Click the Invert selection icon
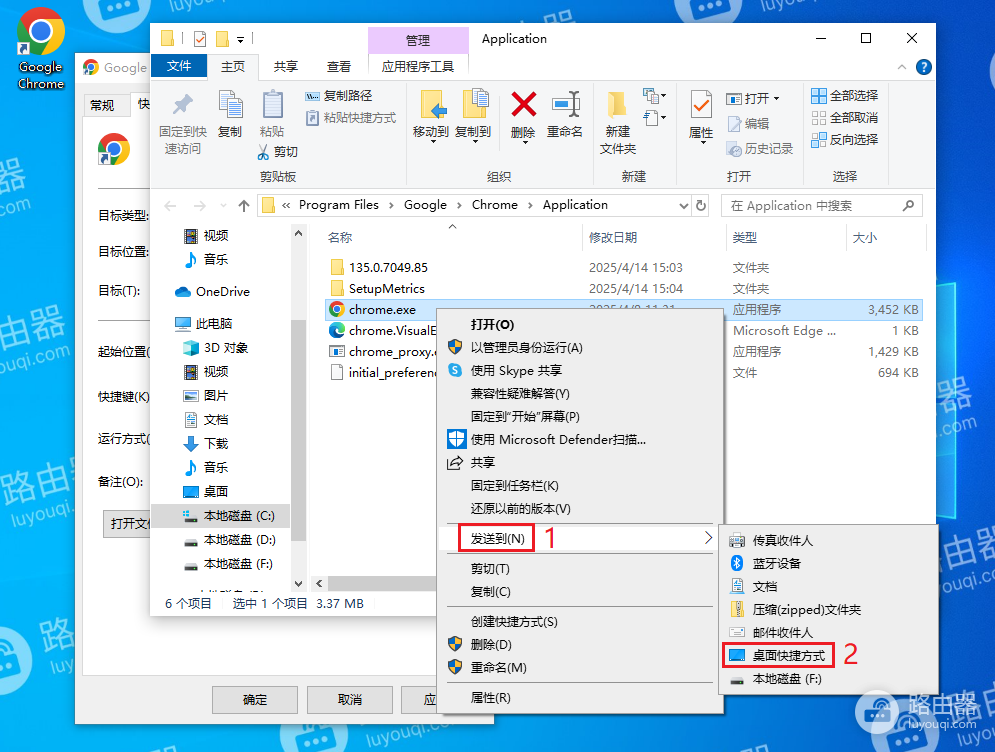The height and width of the screenshot is (752, 995). click(x=819, y=140)
